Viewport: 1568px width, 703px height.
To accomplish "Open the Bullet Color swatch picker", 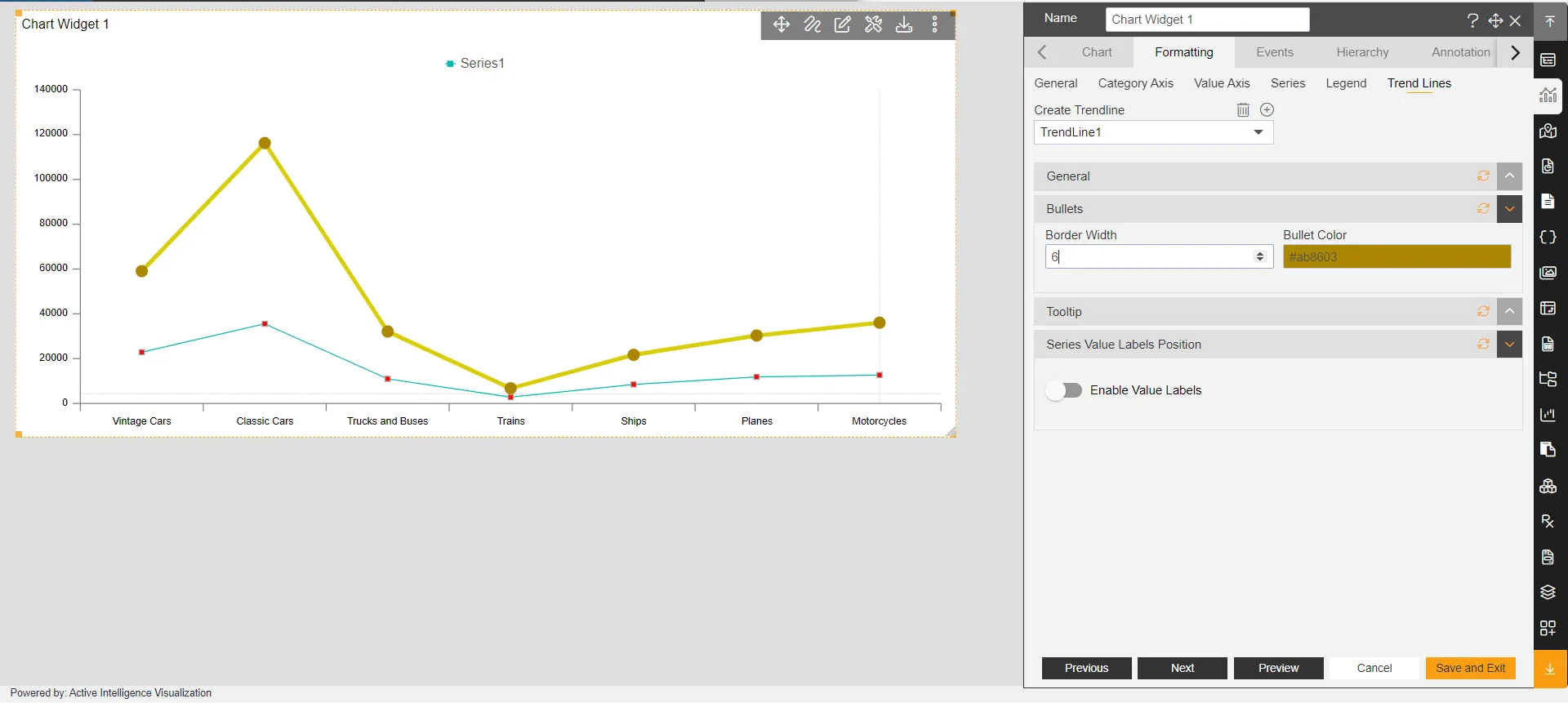I will click(x=1396, y=257).
